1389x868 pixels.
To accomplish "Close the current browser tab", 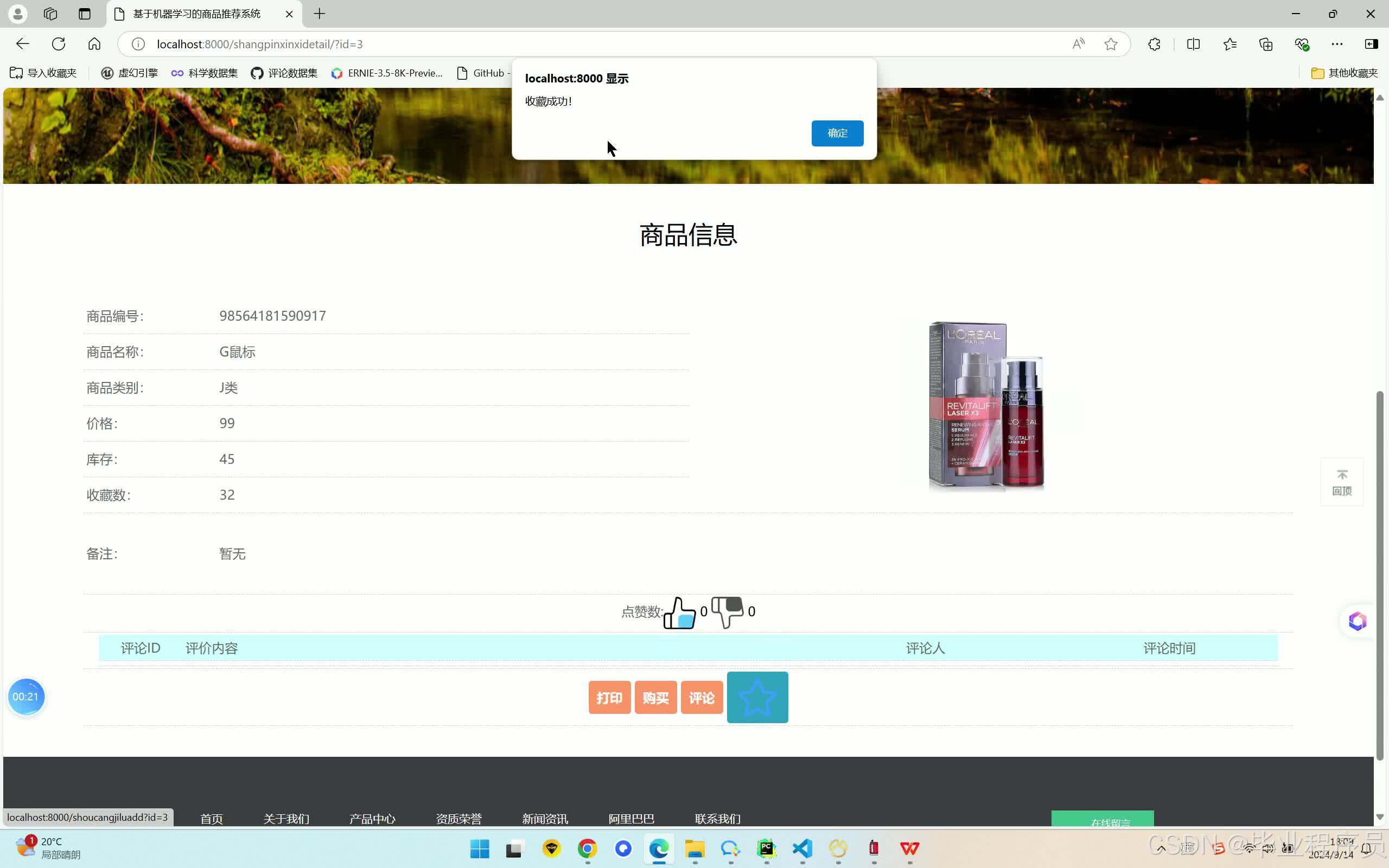I will pos(289,14).
